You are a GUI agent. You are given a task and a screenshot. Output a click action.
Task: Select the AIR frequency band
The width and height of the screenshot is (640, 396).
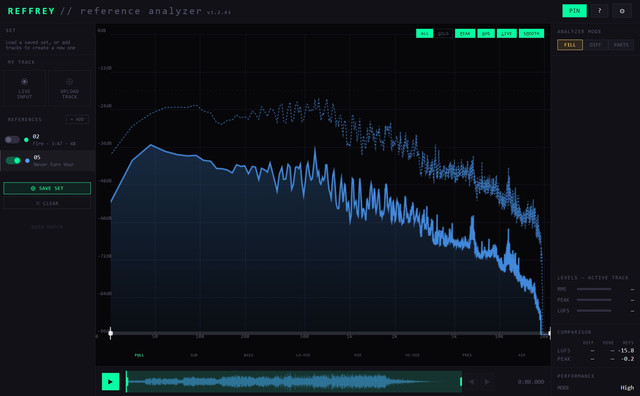point(521,355)
